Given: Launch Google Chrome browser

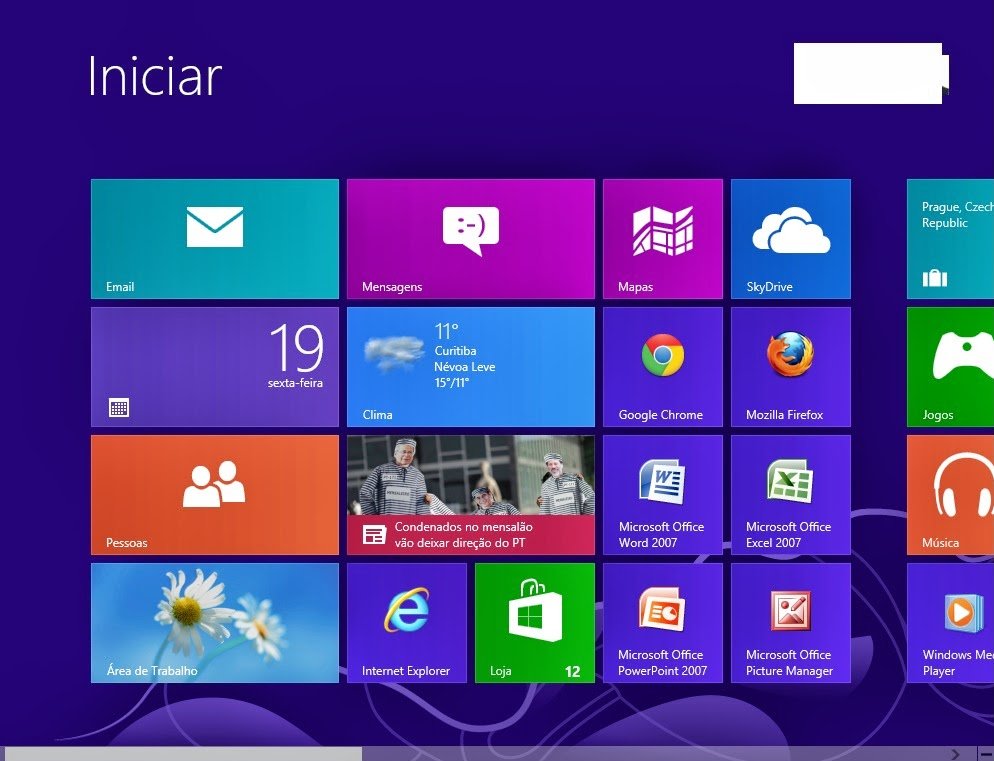Looking at the screenshot, I should point(662,366).
